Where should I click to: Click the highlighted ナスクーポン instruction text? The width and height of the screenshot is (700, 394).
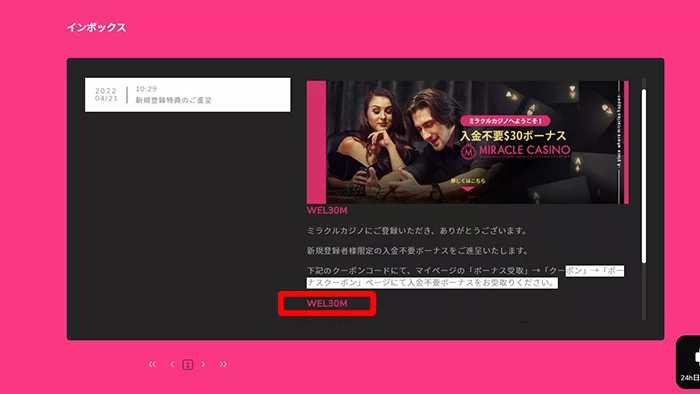432,282
